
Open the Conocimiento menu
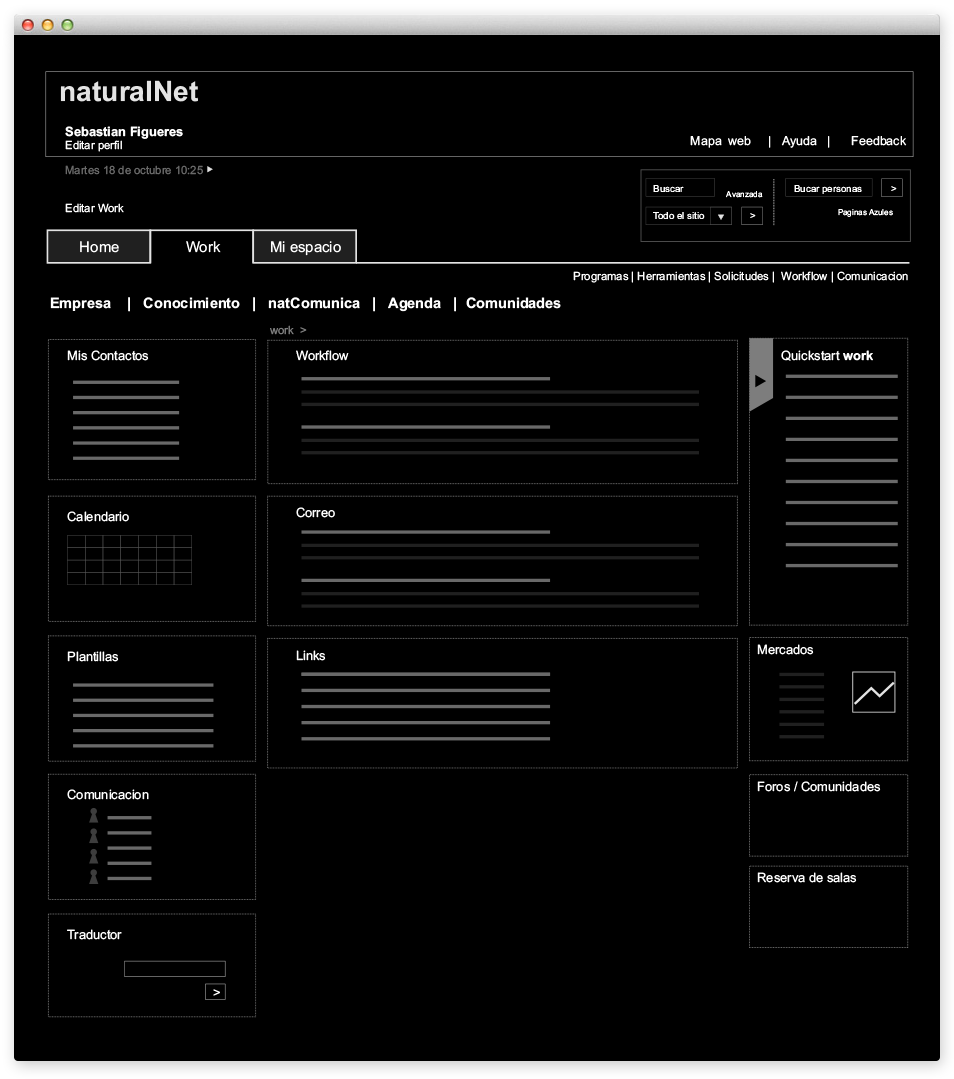[191, 303]
